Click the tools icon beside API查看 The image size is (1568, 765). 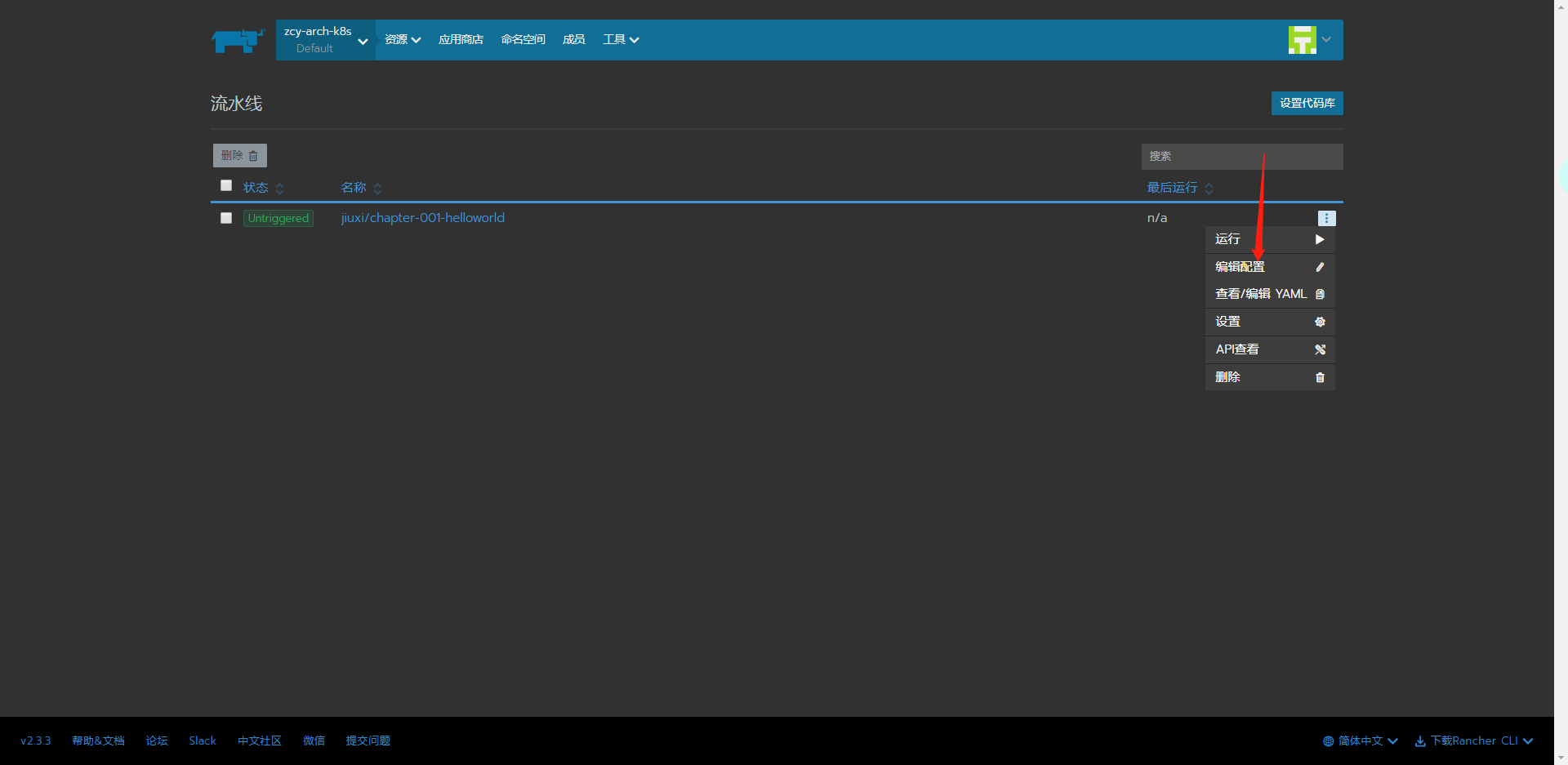click(x=1320, y=349)
